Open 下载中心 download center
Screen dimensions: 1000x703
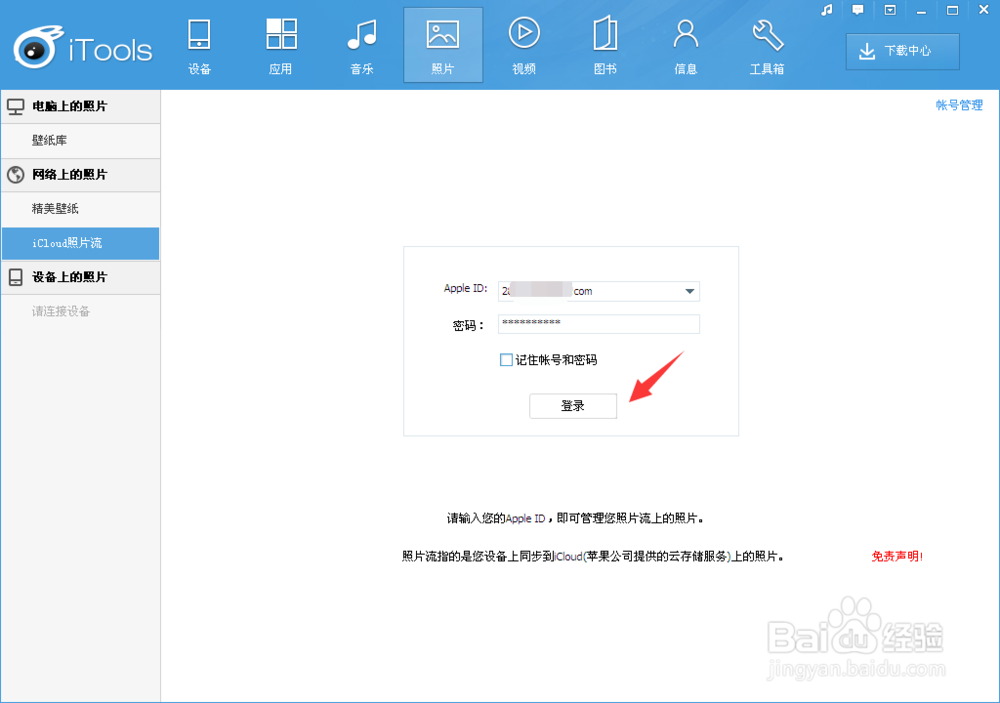click(x=902, y=51)
